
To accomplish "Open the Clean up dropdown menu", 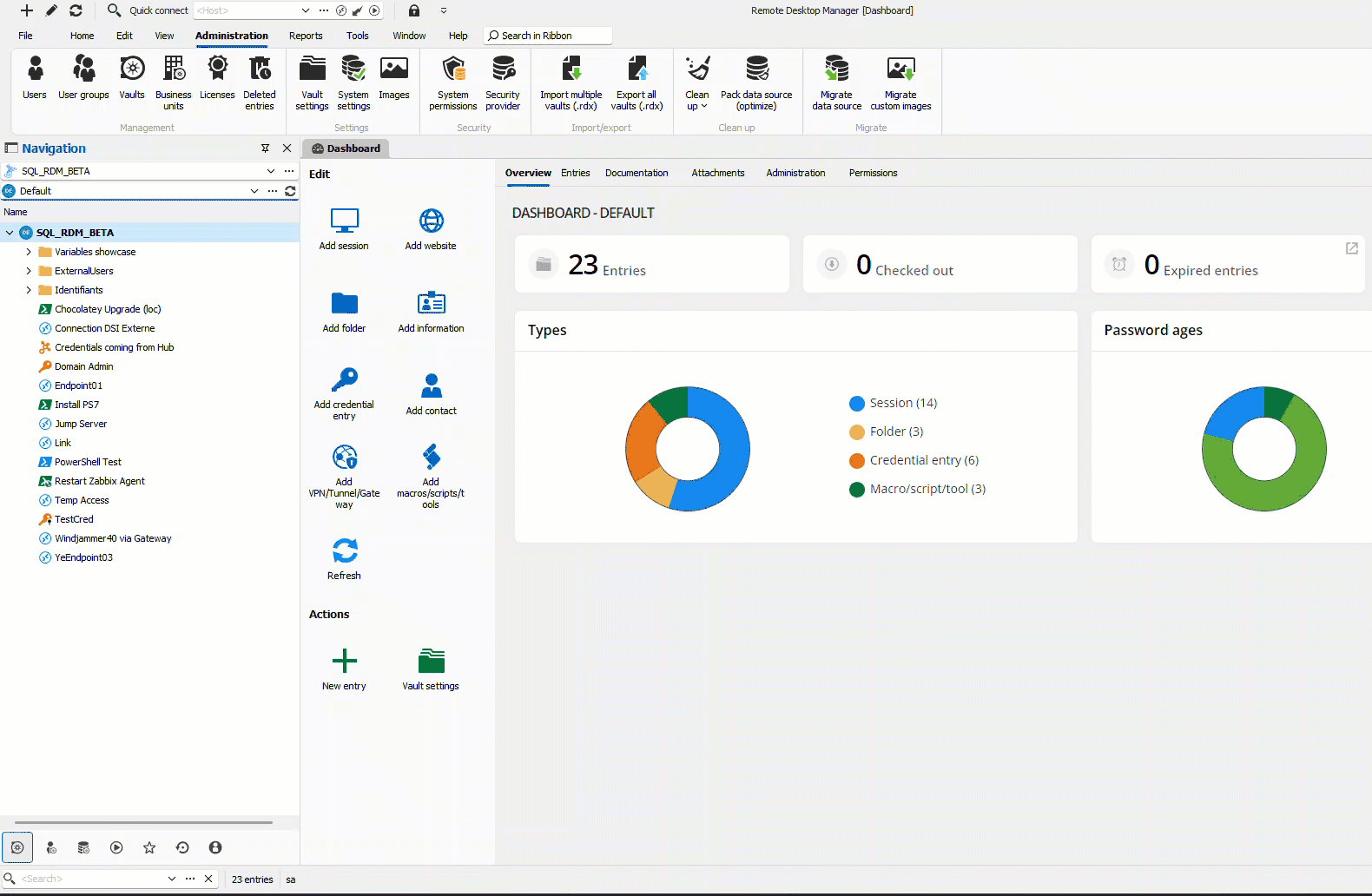I will coord(697,83).
